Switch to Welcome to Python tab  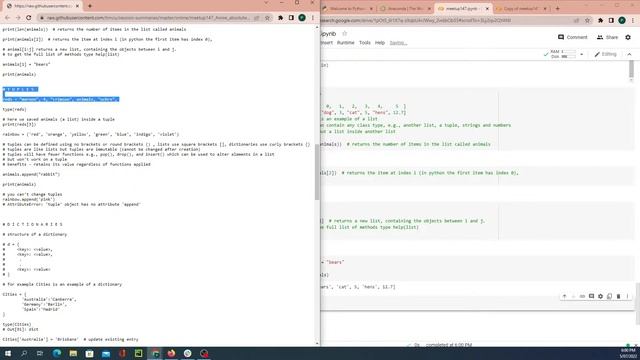[347, 8]
